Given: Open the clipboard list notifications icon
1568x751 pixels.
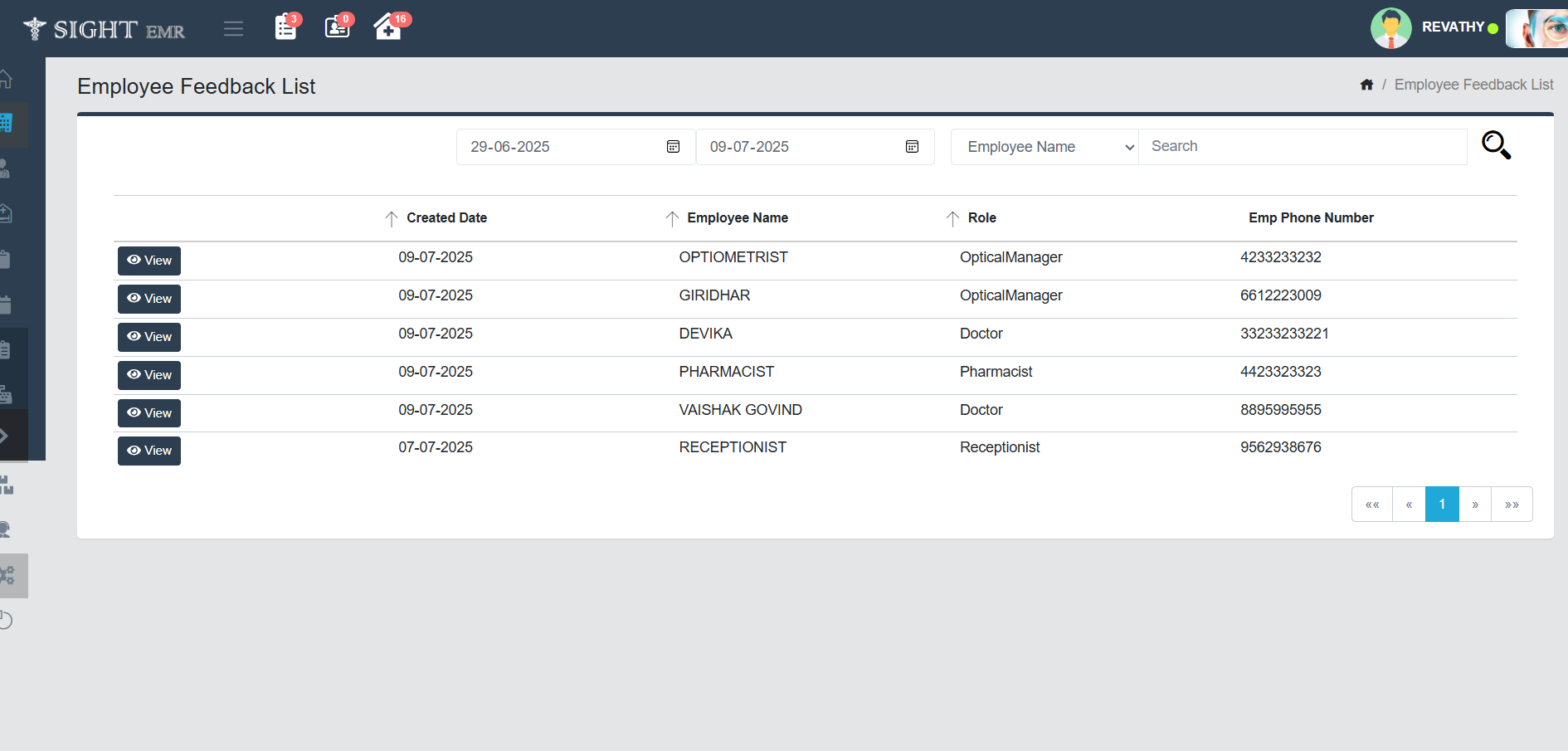Looking at the screenshot, I should coord(285,27).
